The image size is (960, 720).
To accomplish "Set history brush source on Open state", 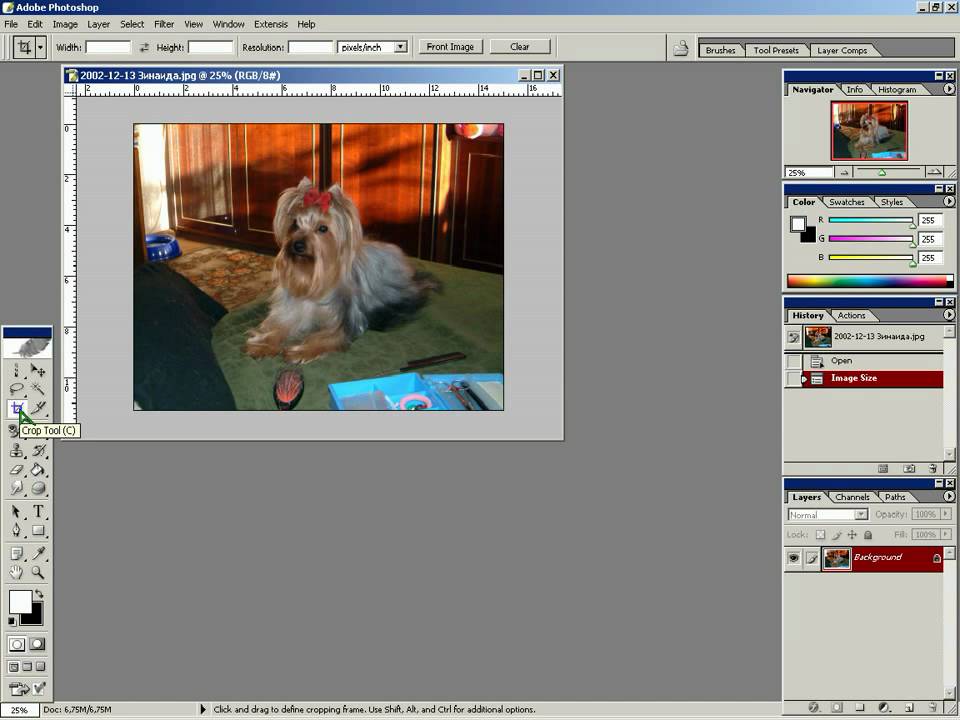I will click(793, 361).
